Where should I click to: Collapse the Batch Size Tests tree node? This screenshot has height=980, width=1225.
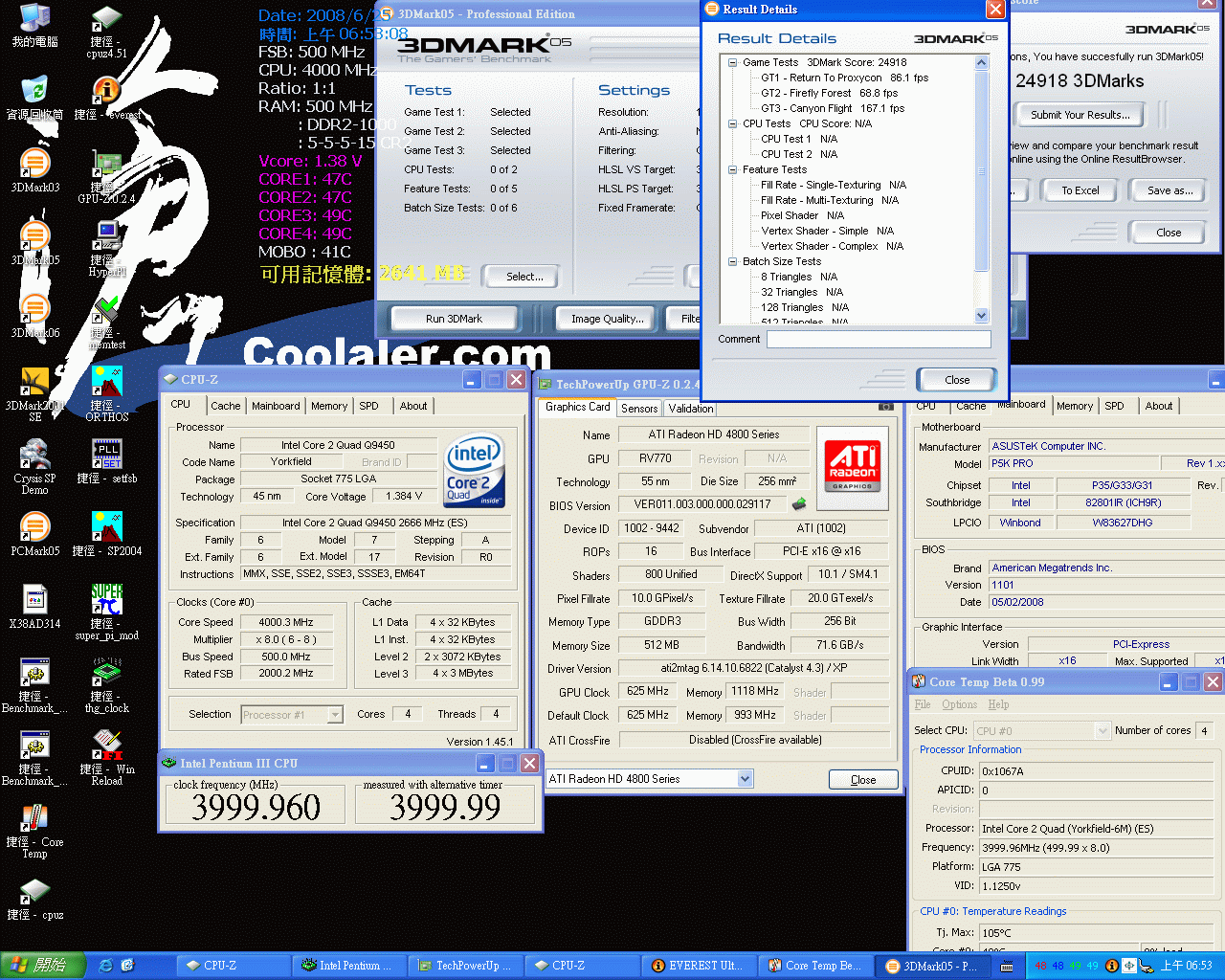click(732, 261)
